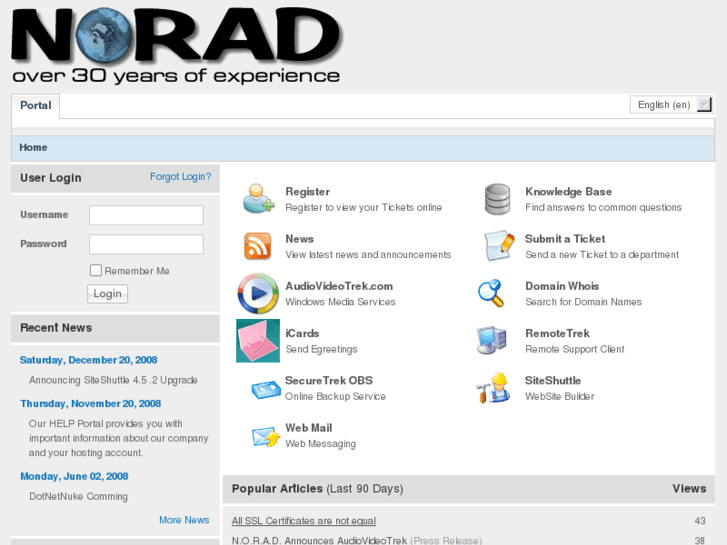Open the Monday, June 02, 2008 news item
Image resolution: width=727 pixels, height=545 pixels.
pyautogui.click(x=74, y=476)
